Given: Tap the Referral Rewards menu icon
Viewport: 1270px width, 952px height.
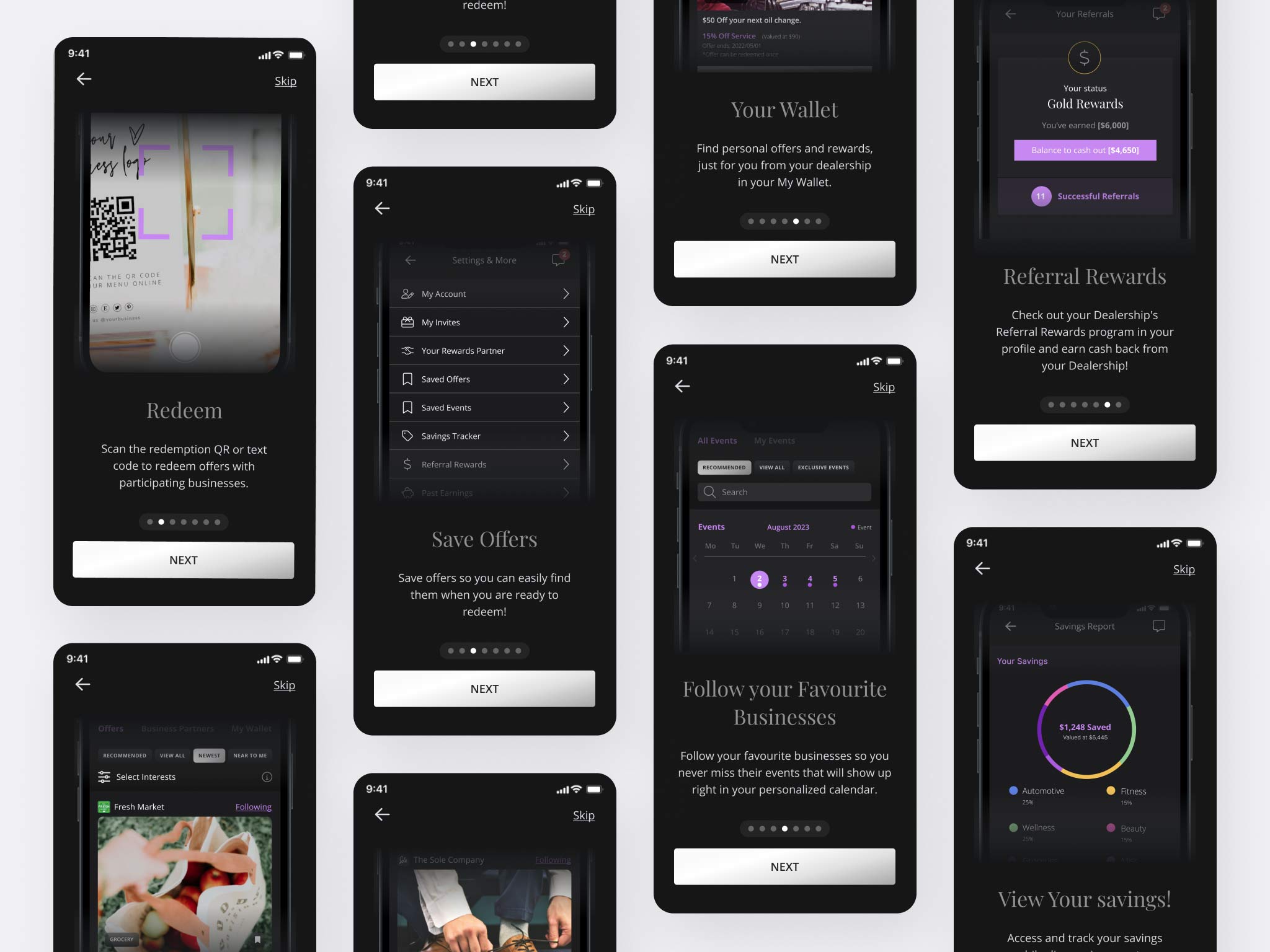Looking at the screenshot, I should (x=408, y=464).
